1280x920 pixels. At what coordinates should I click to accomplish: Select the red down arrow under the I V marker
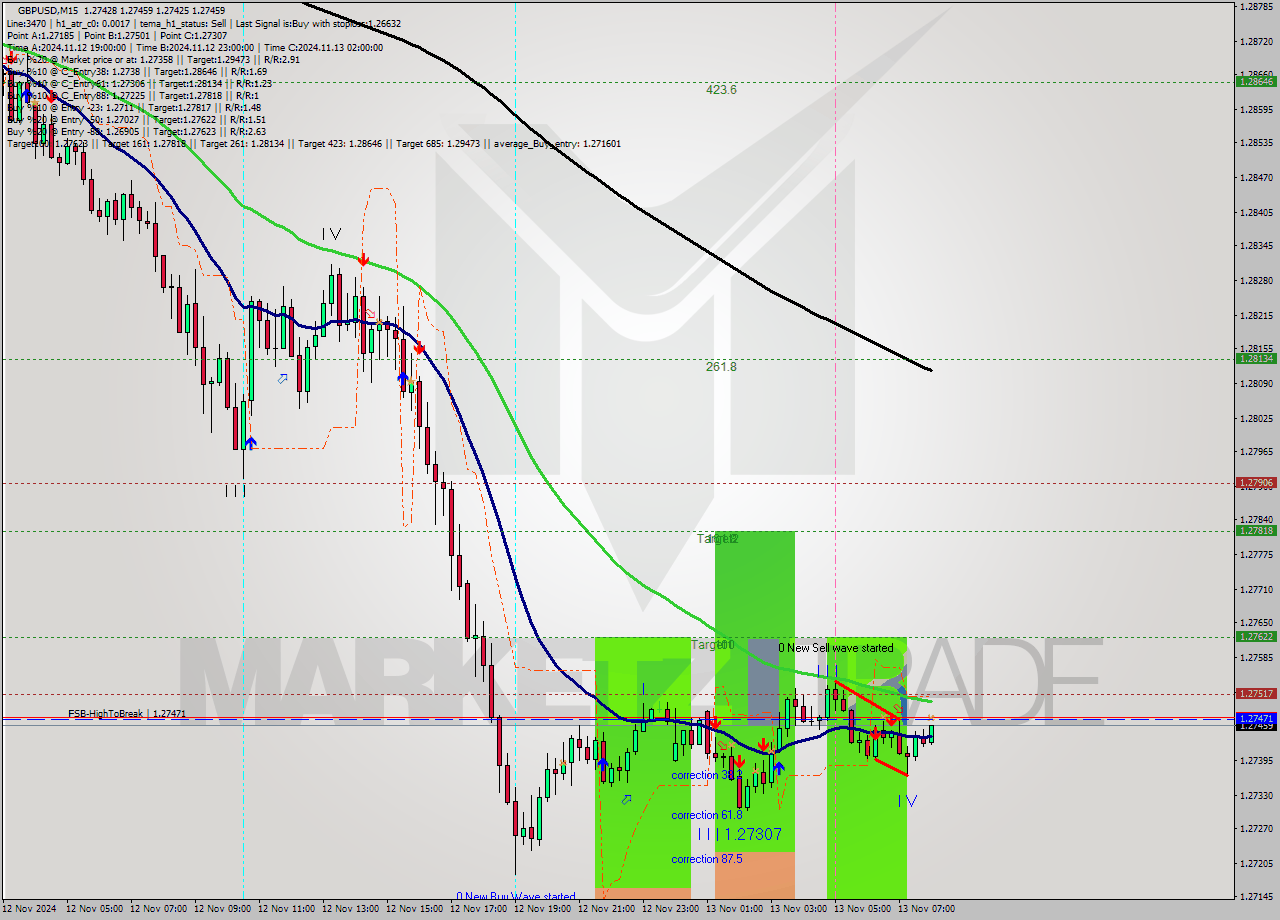pos(364,259)
